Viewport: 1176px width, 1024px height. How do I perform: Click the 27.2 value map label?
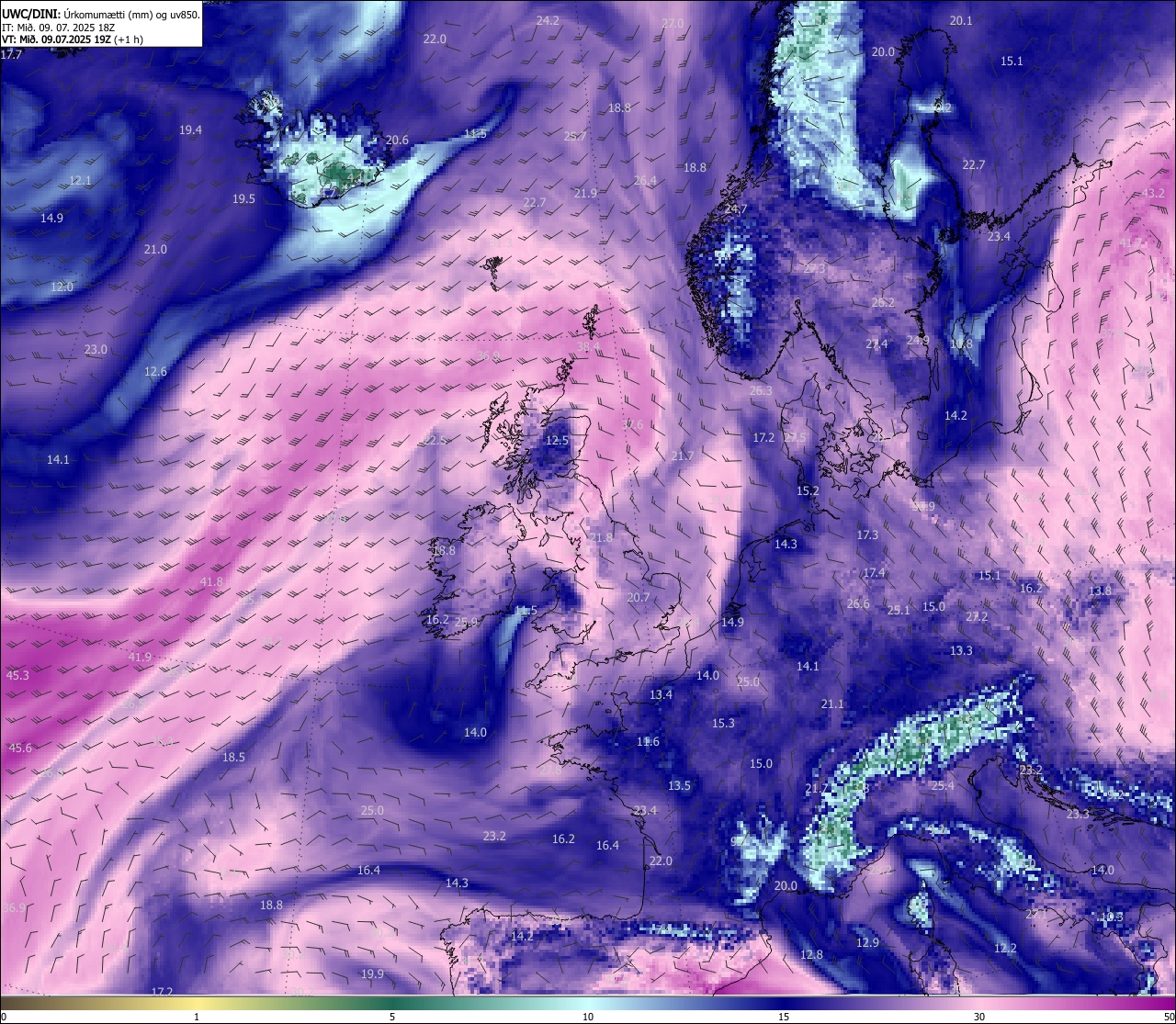click(x=976, y=617)
